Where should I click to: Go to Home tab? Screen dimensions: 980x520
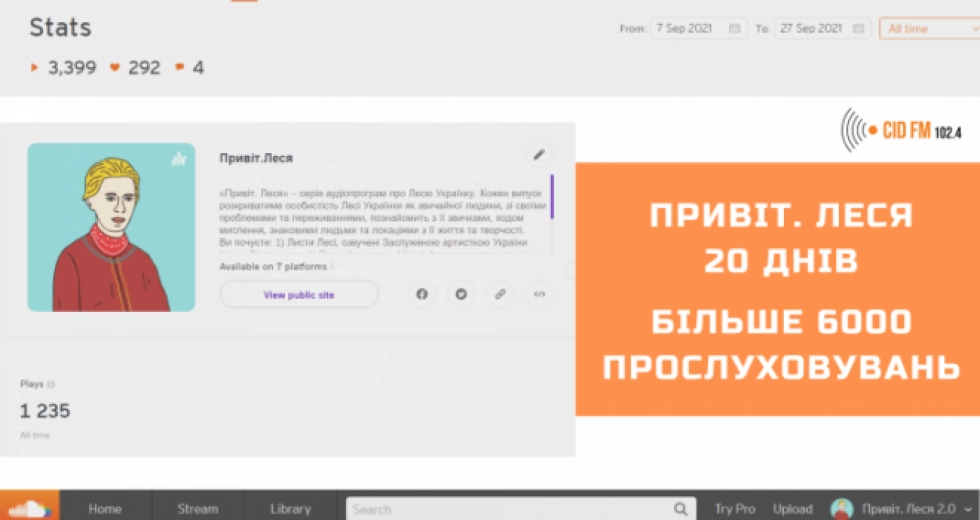point(105,509)
